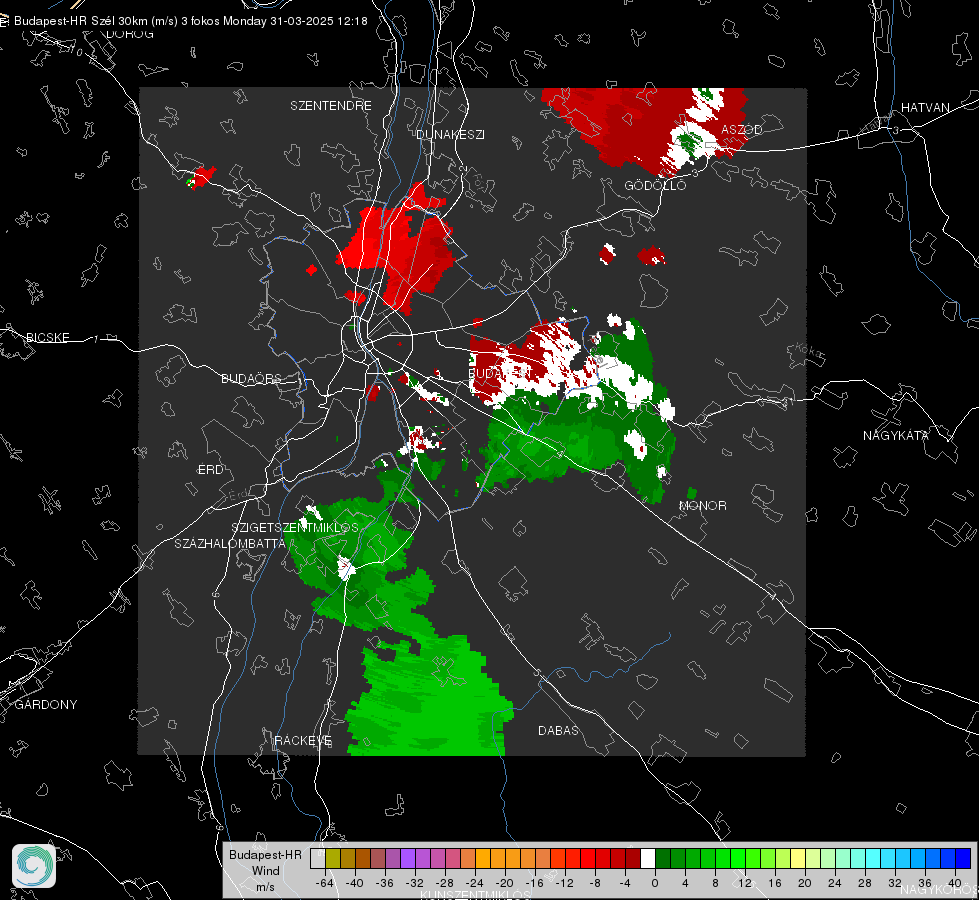Click the GÖDÖLLO town label
The image size is (979, 900).
tap(655, 185)
